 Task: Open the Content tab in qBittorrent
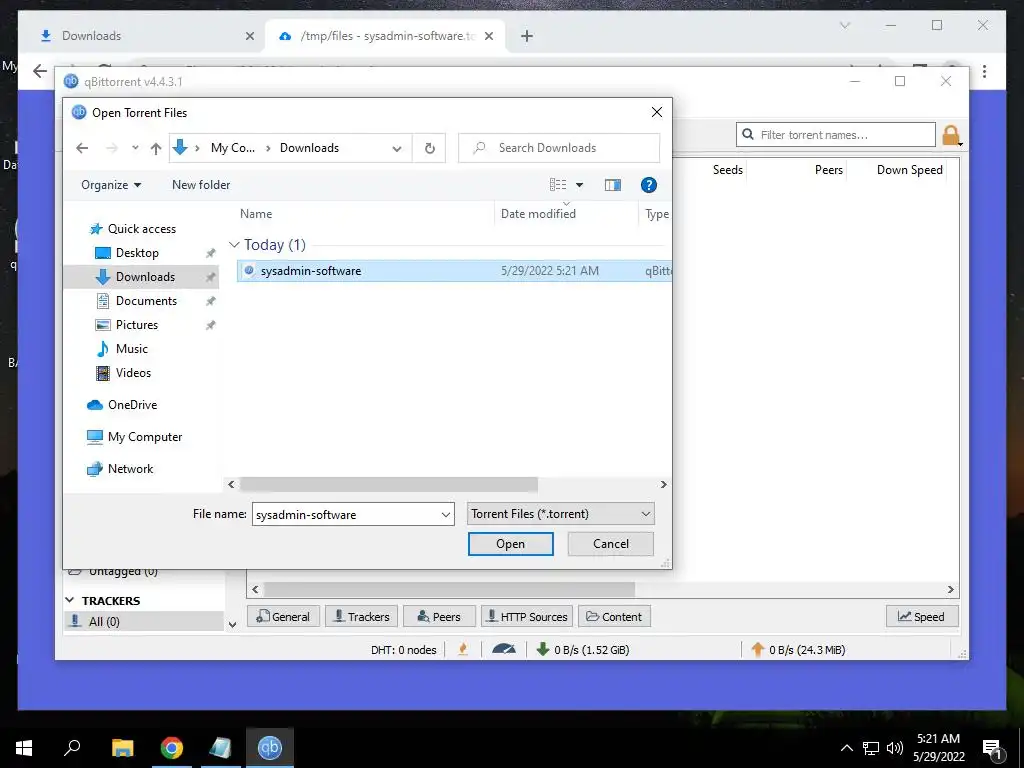[x=614, y=616]
